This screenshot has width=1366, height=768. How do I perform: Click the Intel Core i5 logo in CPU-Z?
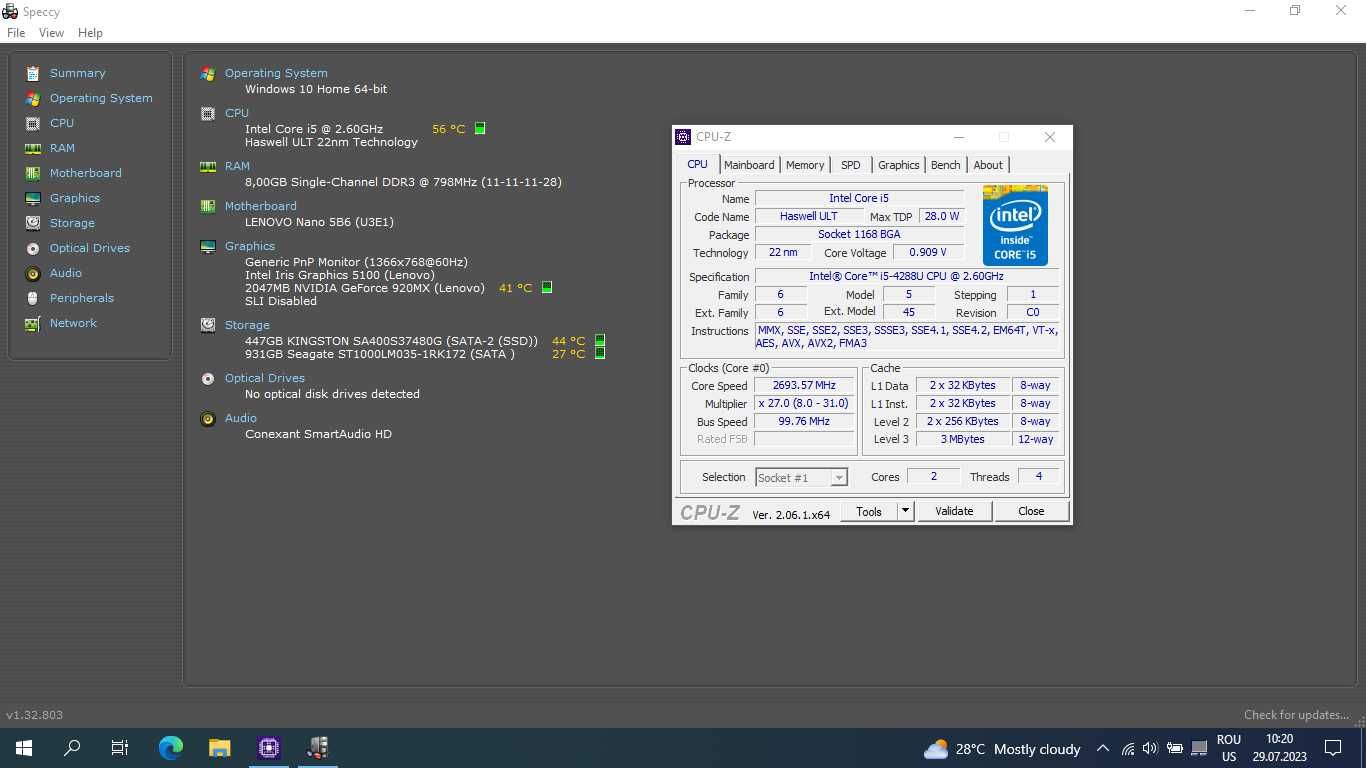(x=1015, y=225)
